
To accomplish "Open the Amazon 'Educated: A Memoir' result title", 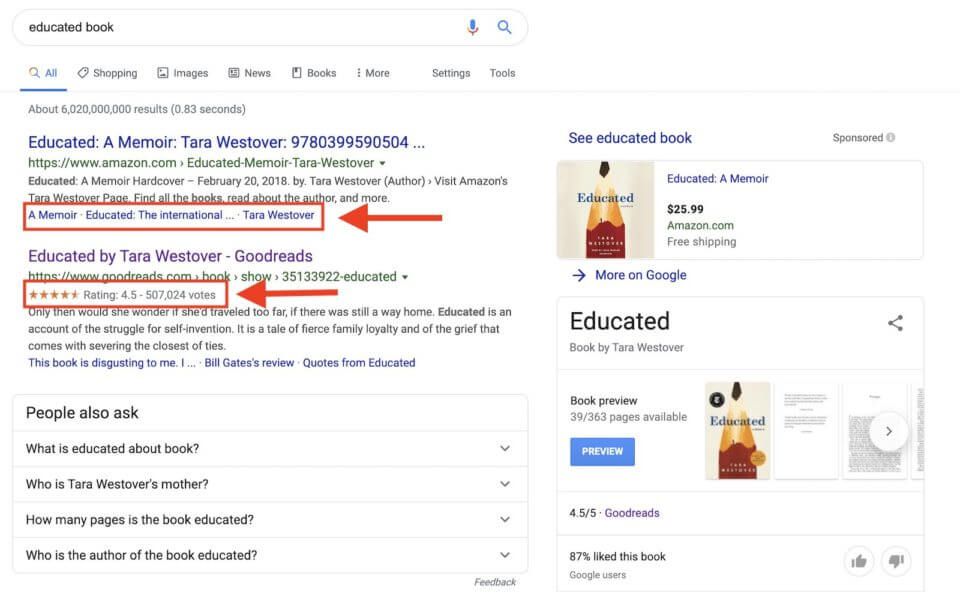I will [x=227, y=142].
